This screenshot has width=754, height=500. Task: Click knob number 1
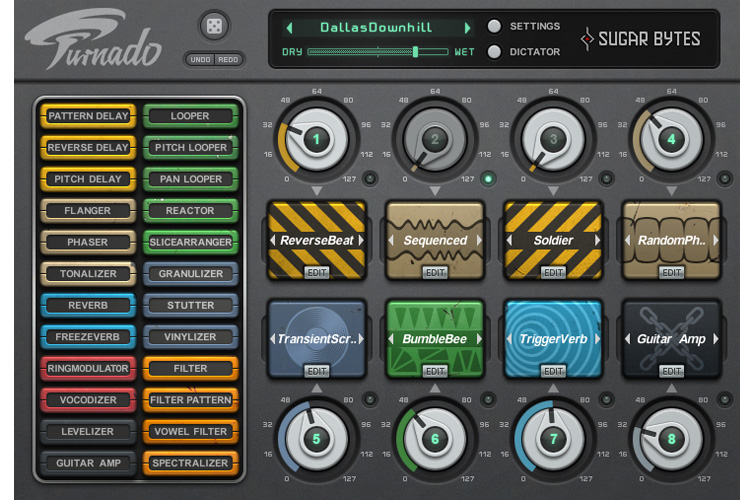pyautogui.click(x=317, y=140)
